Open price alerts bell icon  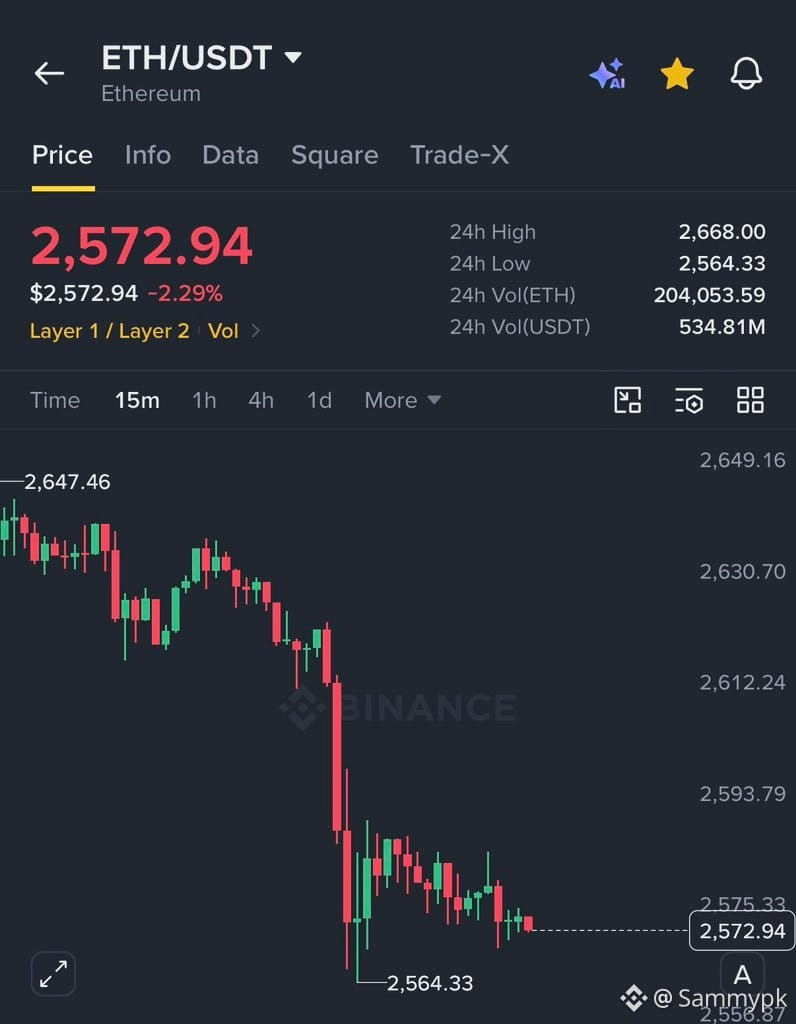coord(746,73)
